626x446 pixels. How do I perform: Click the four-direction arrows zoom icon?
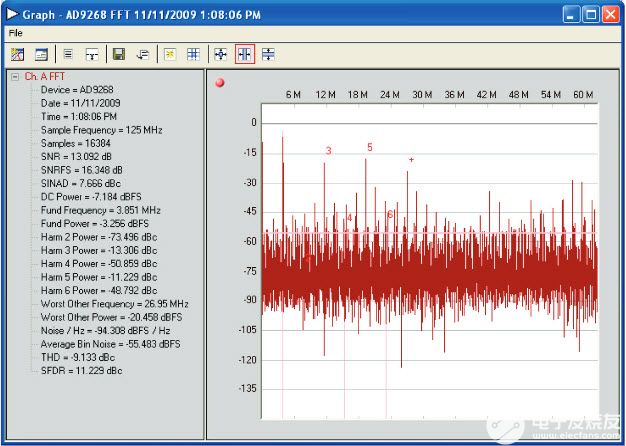coord(221,54)
